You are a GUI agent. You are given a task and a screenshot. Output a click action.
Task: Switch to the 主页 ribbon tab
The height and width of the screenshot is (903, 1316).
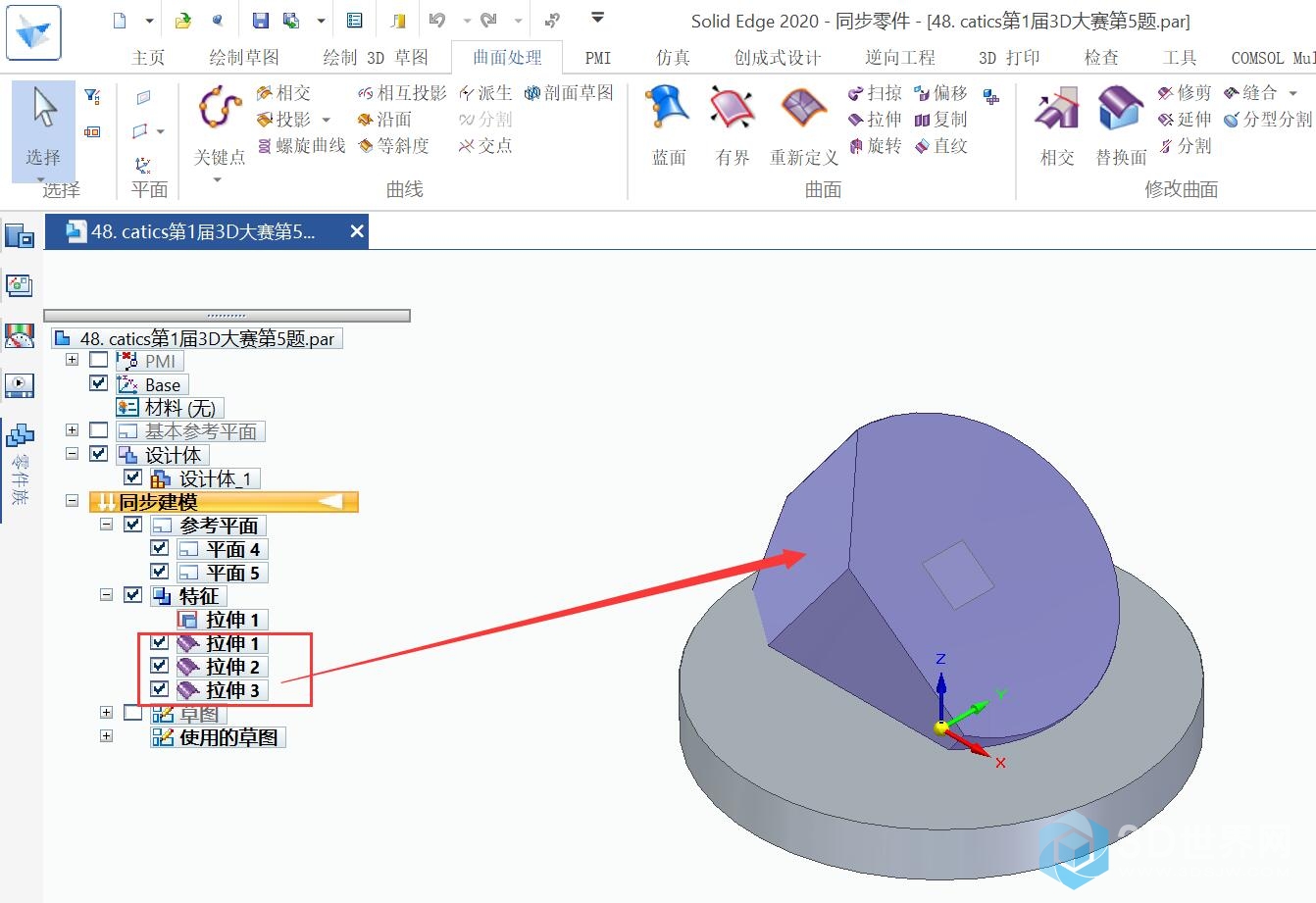point(148,58)
